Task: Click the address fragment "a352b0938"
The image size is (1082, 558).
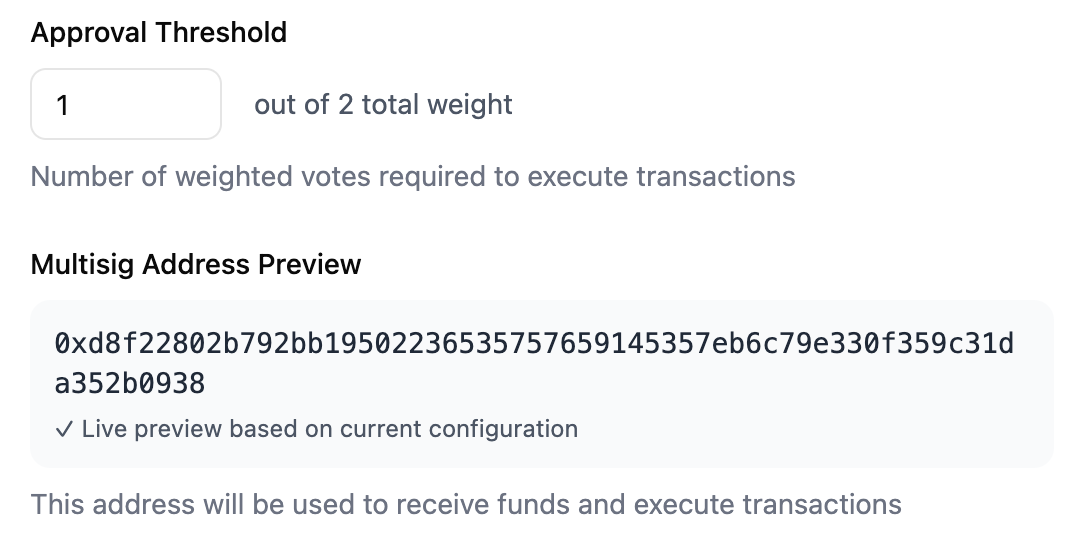Action: pyautogui.click(x=130, y=383)
